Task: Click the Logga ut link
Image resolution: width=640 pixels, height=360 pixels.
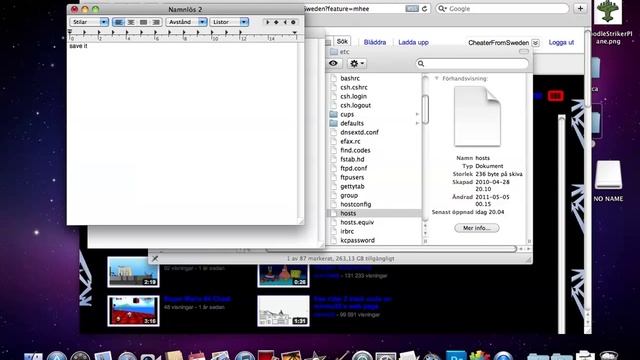Action: (x=561, y=42)
